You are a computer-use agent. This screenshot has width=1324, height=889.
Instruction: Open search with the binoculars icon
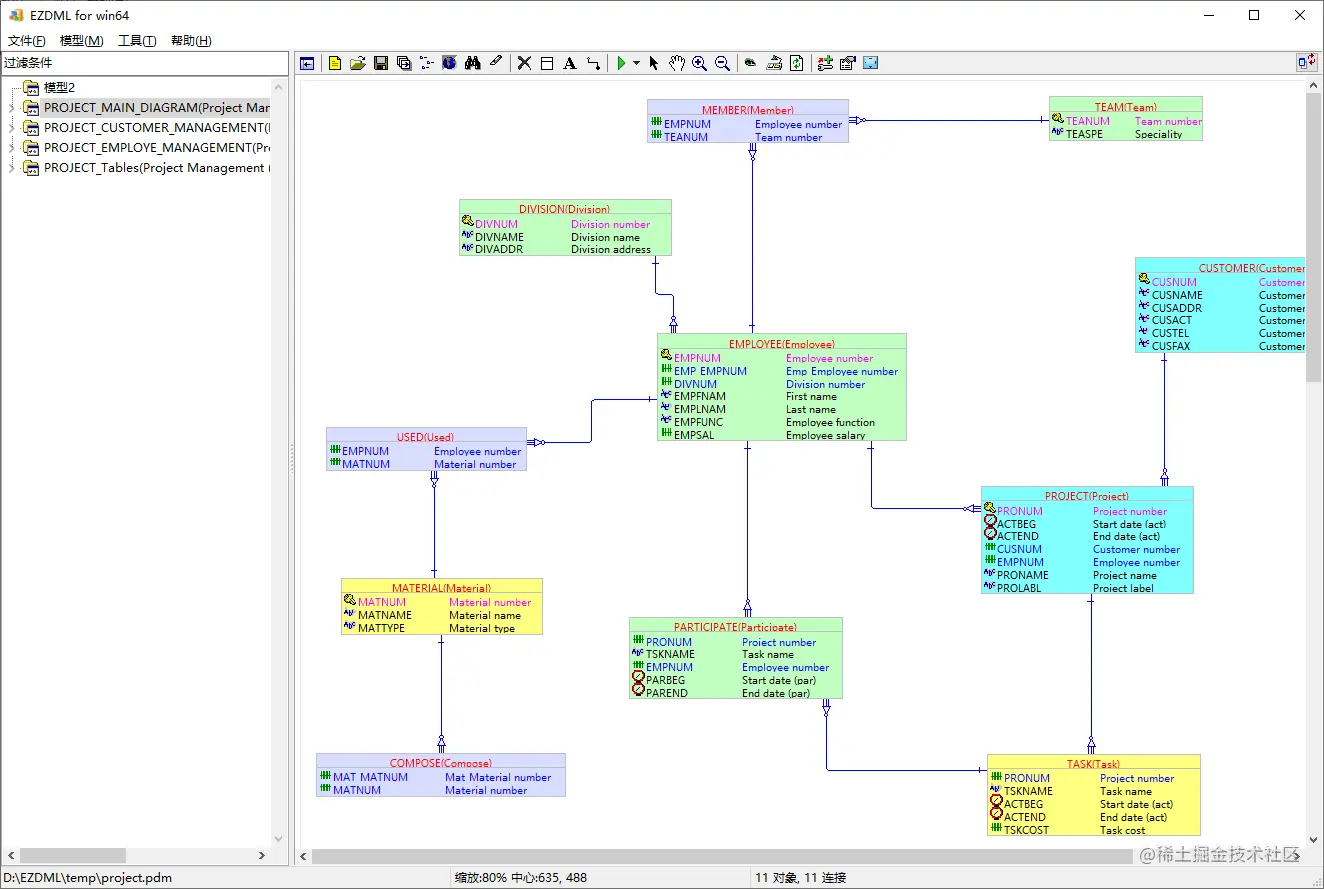[473, 63]
